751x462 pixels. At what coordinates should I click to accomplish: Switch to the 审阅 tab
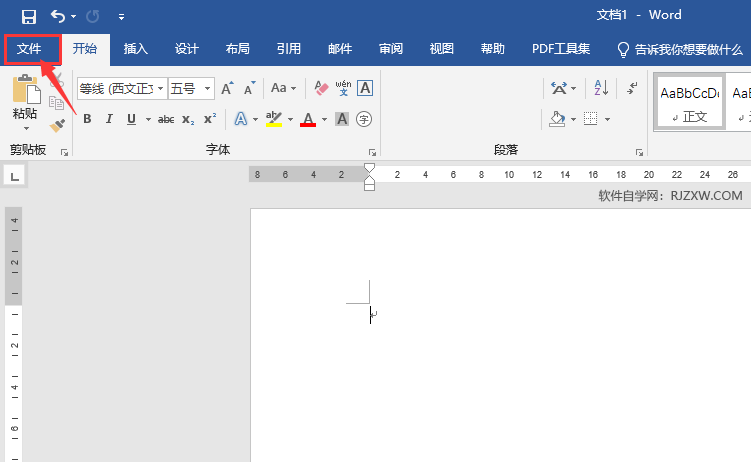pos(391,49)
